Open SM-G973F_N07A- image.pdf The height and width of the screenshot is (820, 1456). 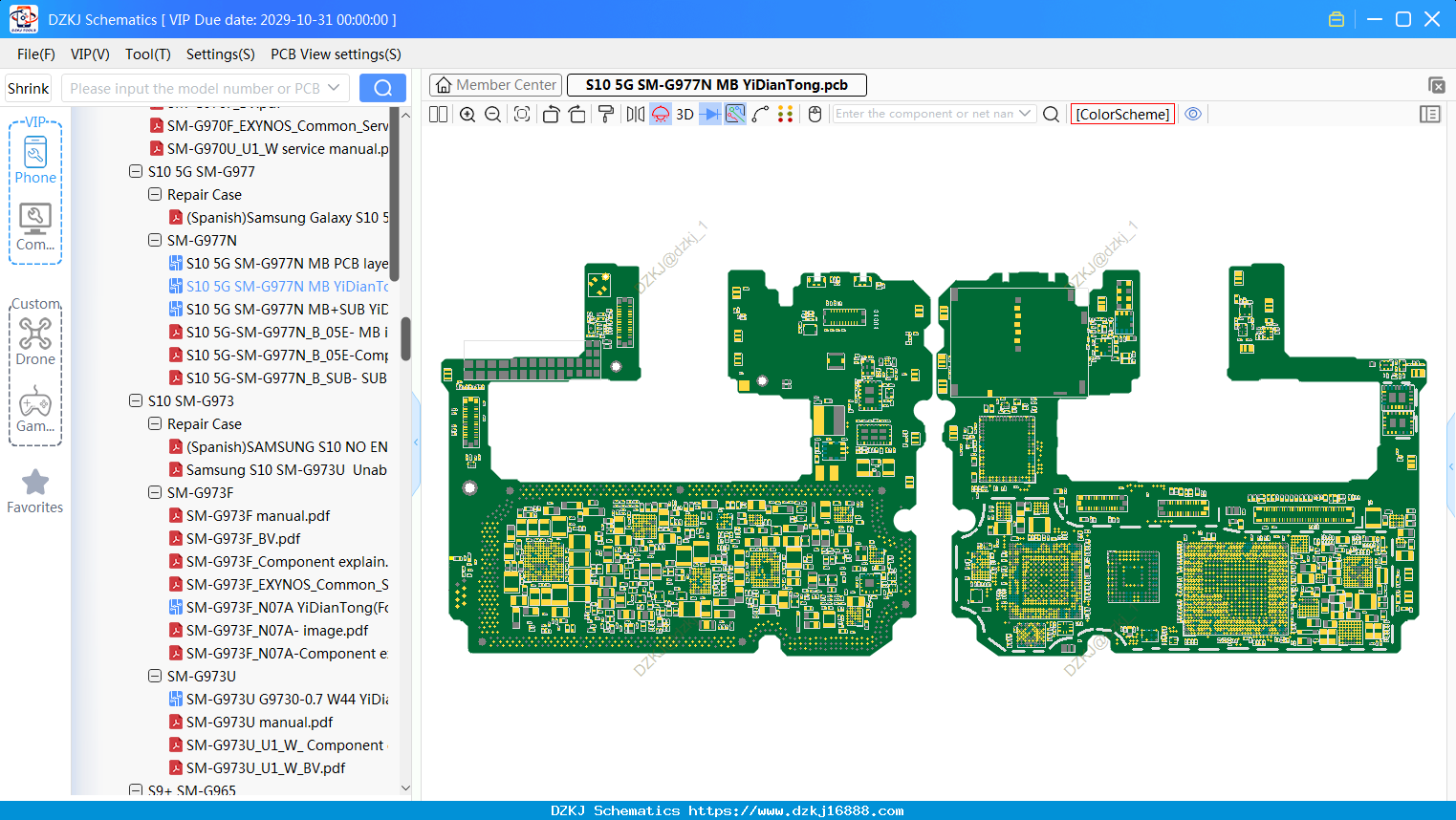click(269, 631)
